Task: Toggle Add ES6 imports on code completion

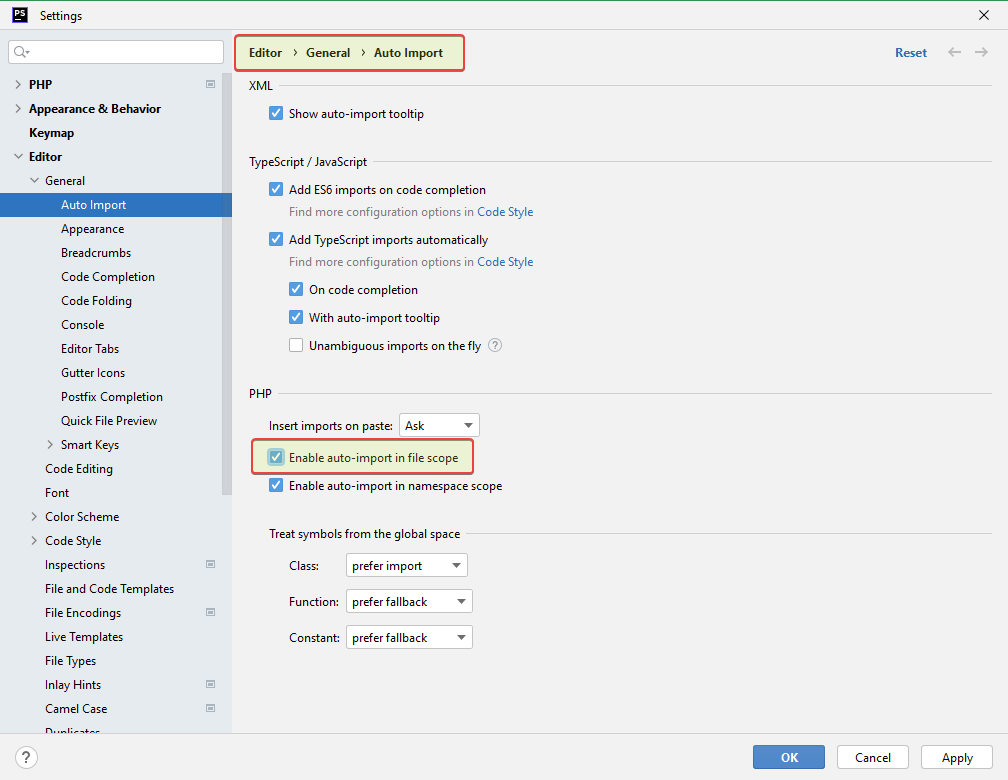Action: pos(276,189)
